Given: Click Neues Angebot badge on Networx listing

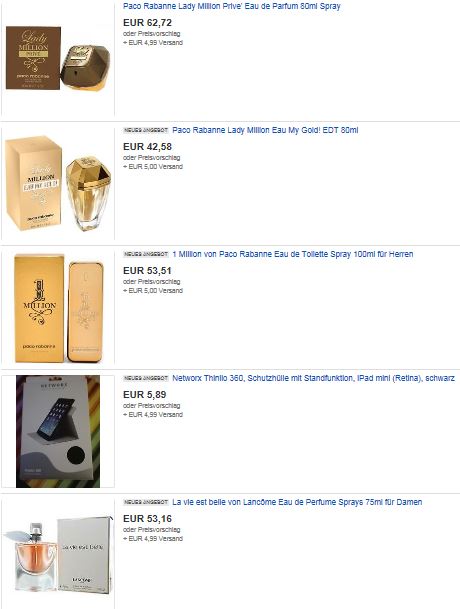Looking at the screenshot, I should pos(146,378).
